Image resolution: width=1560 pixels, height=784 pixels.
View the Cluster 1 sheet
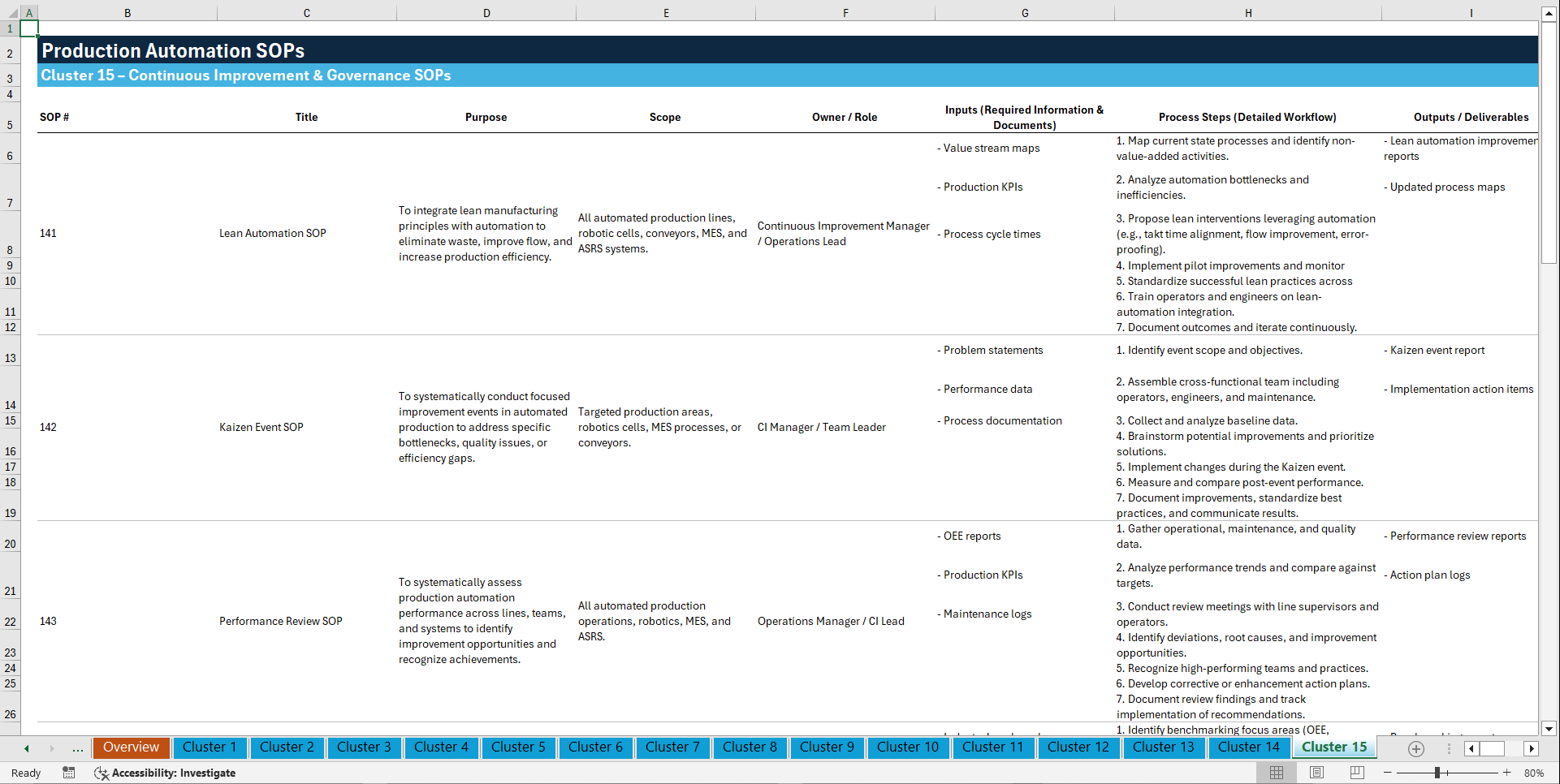[210, 747]
